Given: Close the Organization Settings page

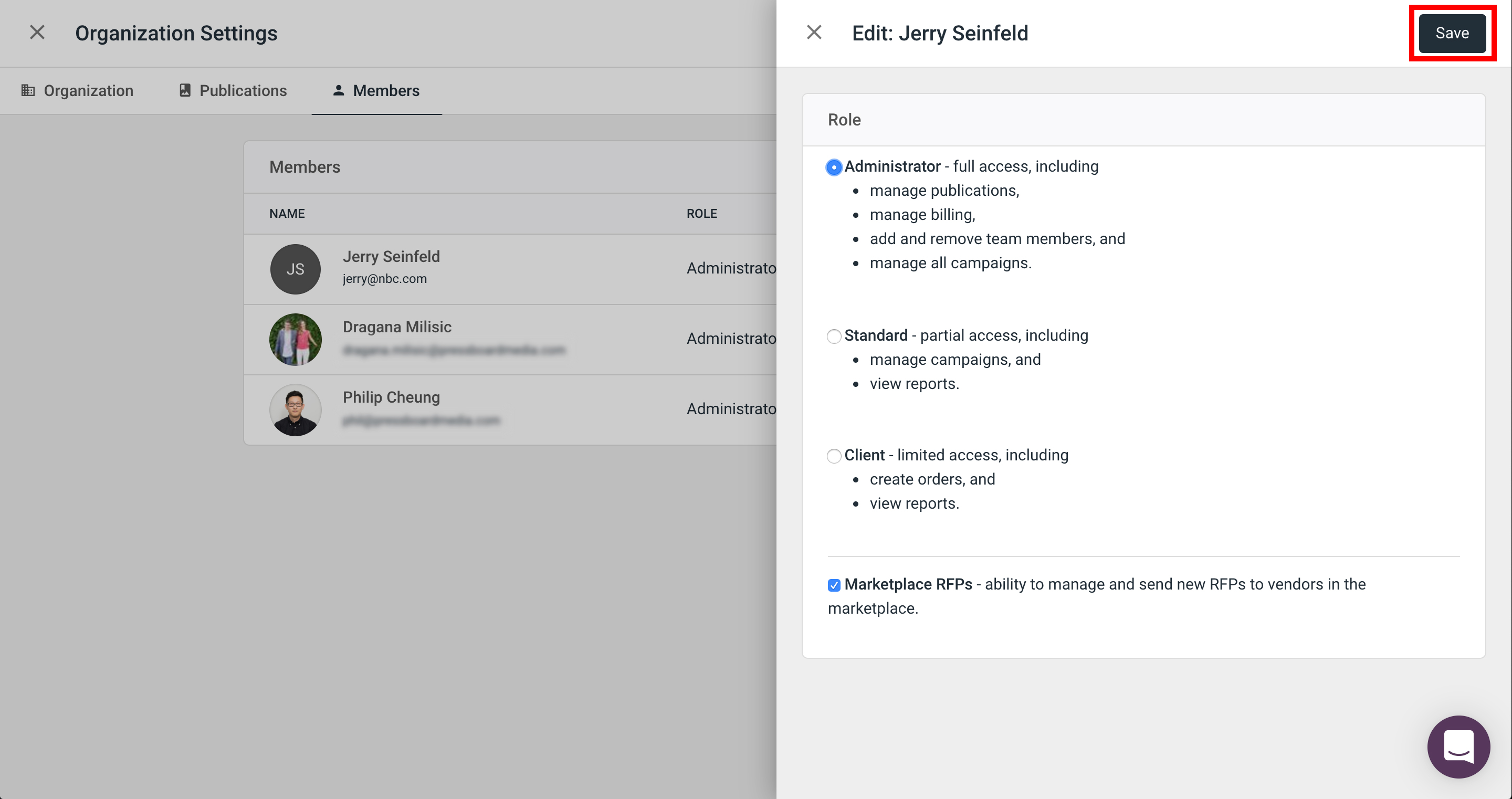Looking at the screenshot, I should tap(37, 33).
